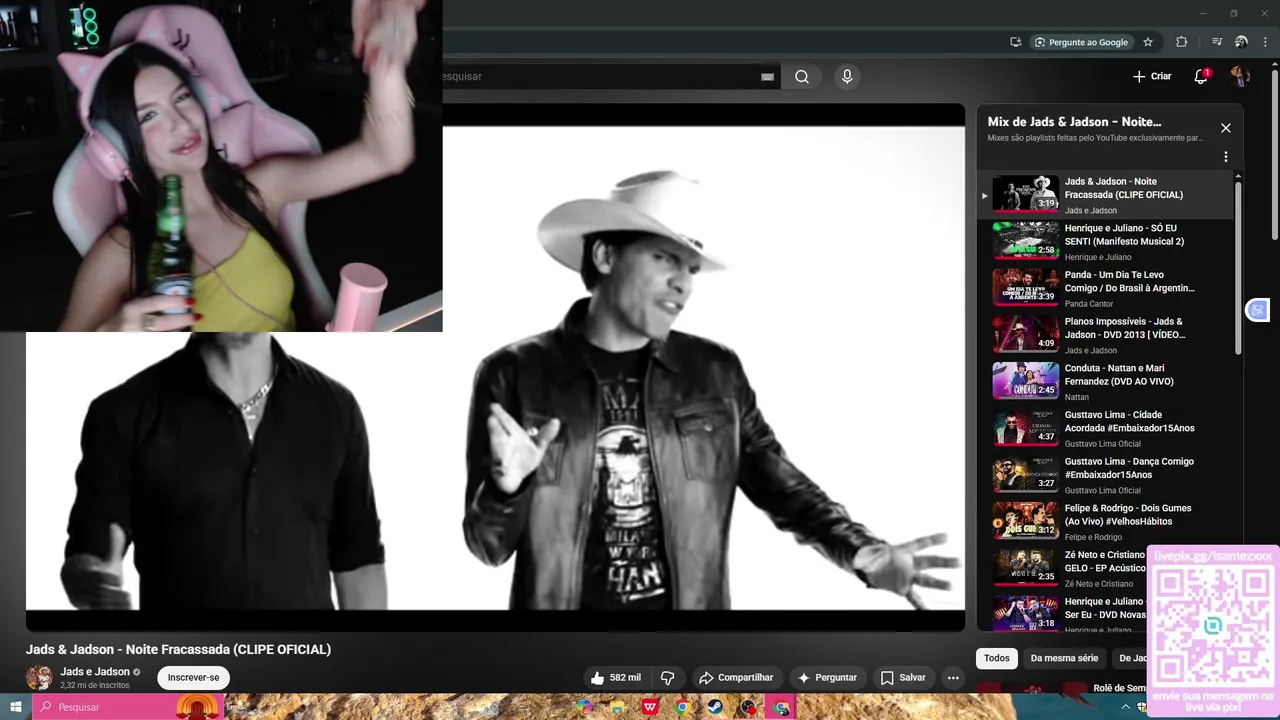Open Gusttavo Lima - Cidade Acordada title
This screenshot has height=720, width=1280.
pos(1129,421)
